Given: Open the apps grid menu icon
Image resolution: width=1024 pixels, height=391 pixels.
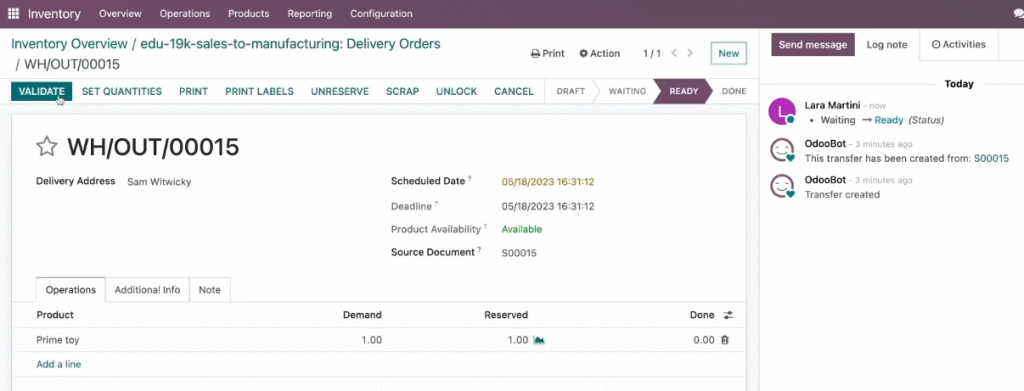Looking at the screenshot, I should click(13, 14).
